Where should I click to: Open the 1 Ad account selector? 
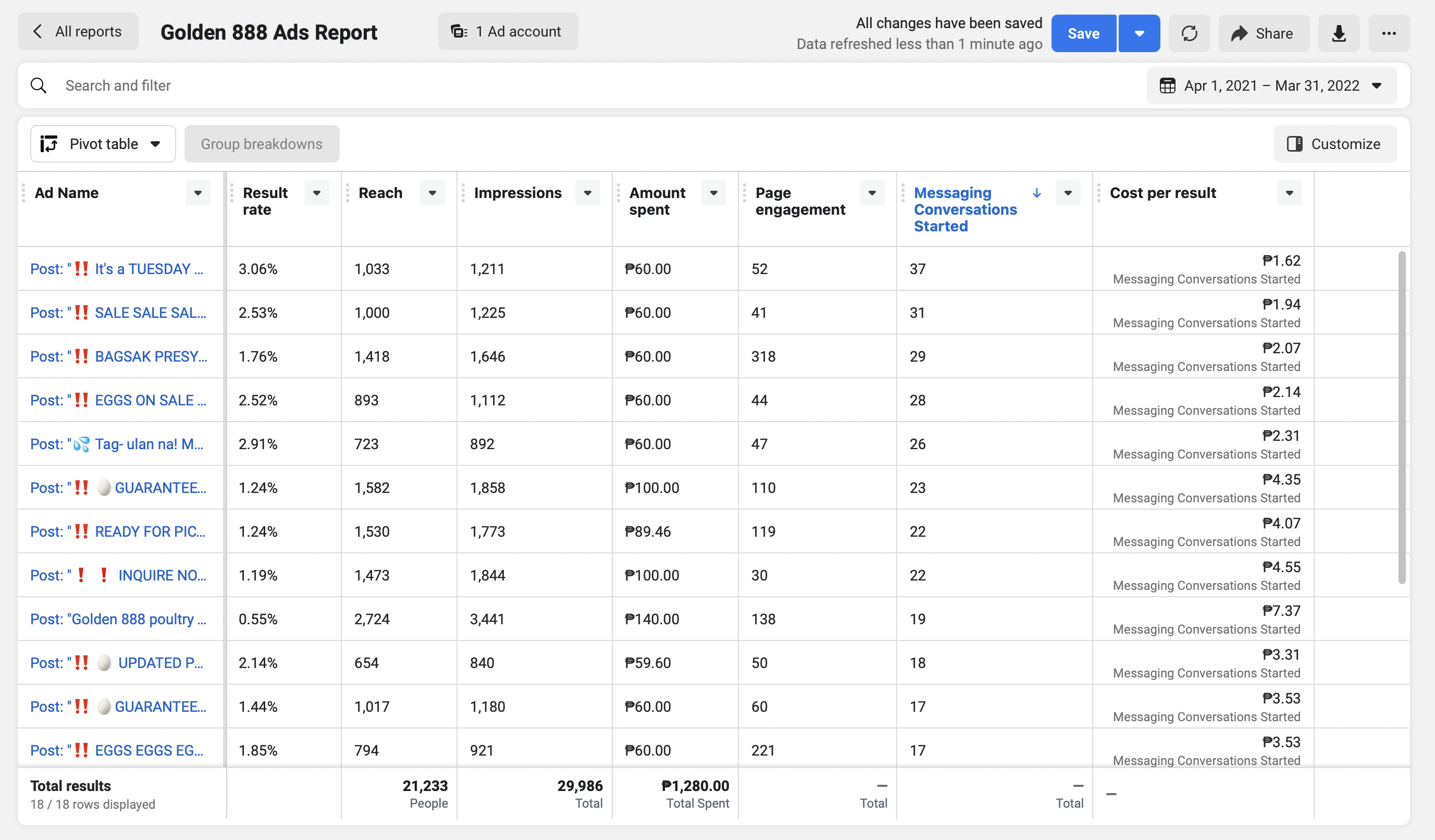pyautogui.click(x=508, y=31)
